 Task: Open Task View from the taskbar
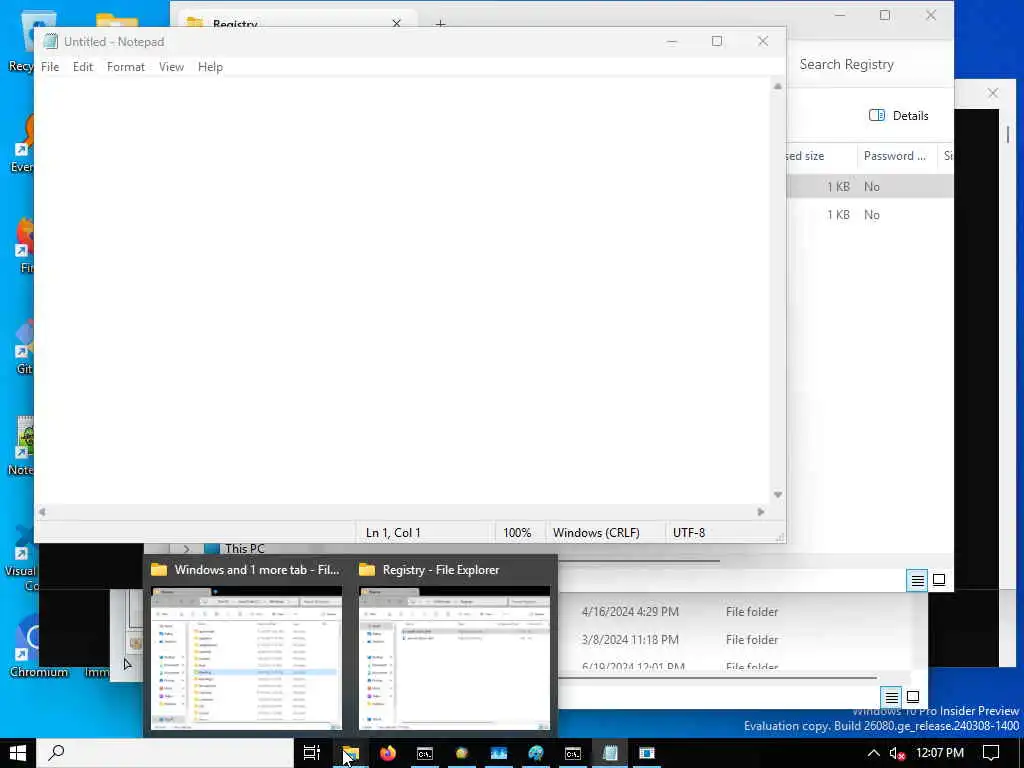click(312, 753)
